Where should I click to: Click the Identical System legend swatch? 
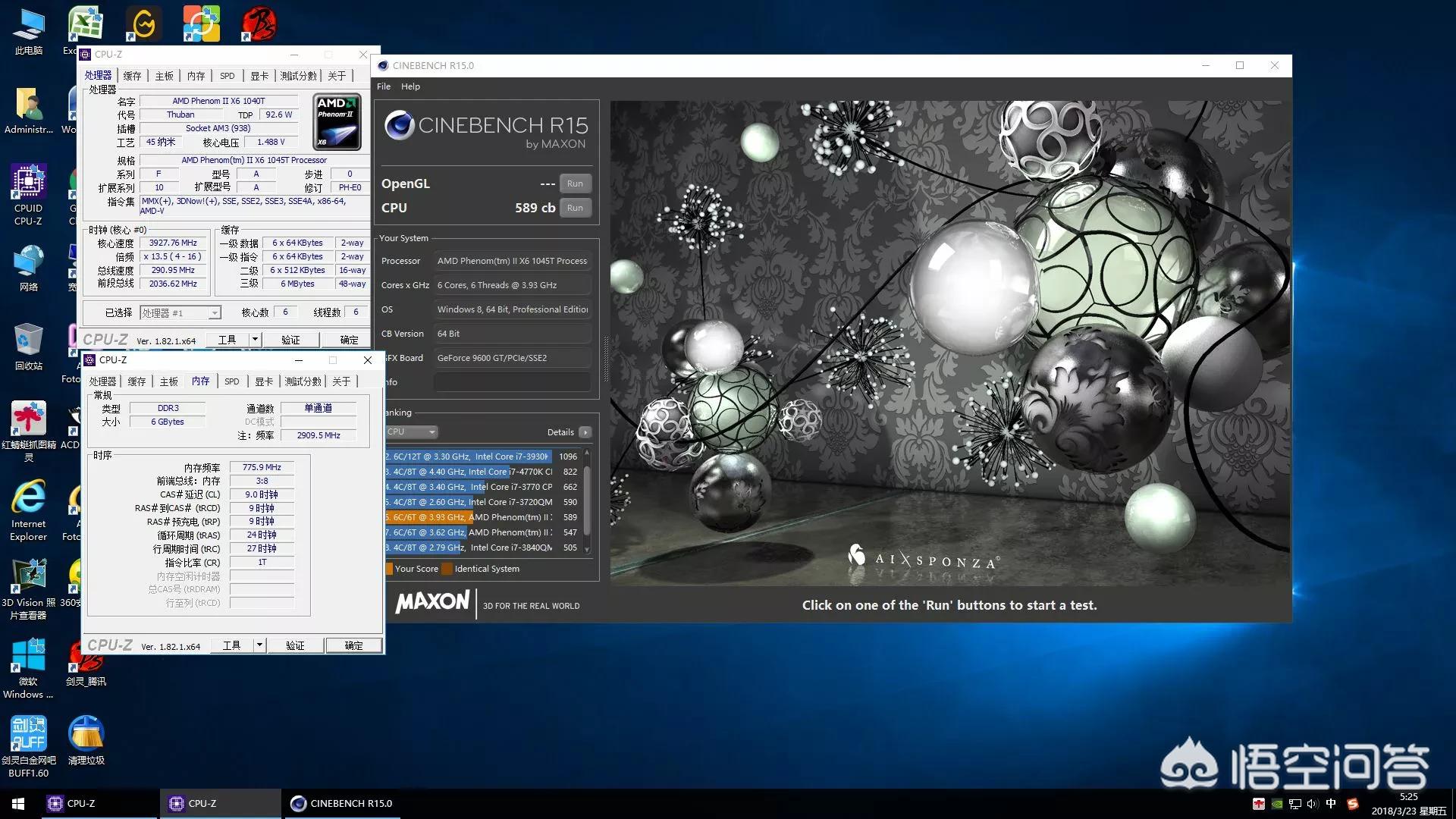pos(447,569)
